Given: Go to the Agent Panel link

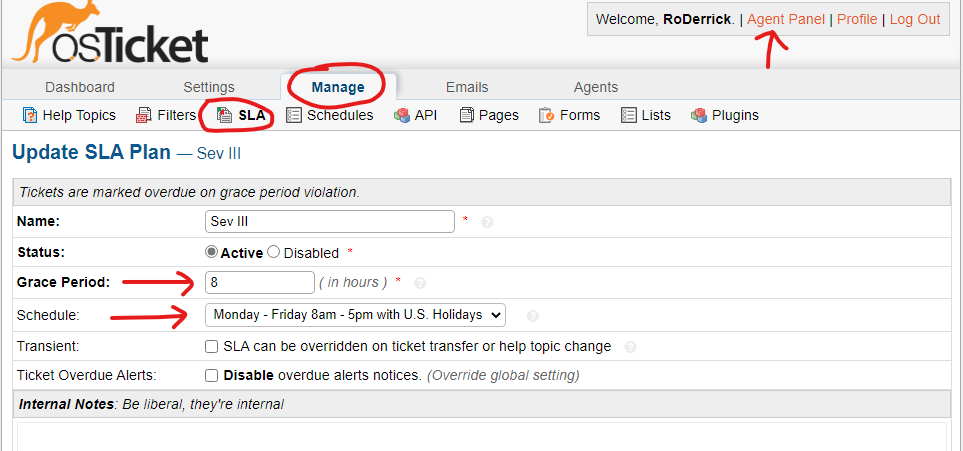Looking at the screenshot, I should click(x=786, y=19).
